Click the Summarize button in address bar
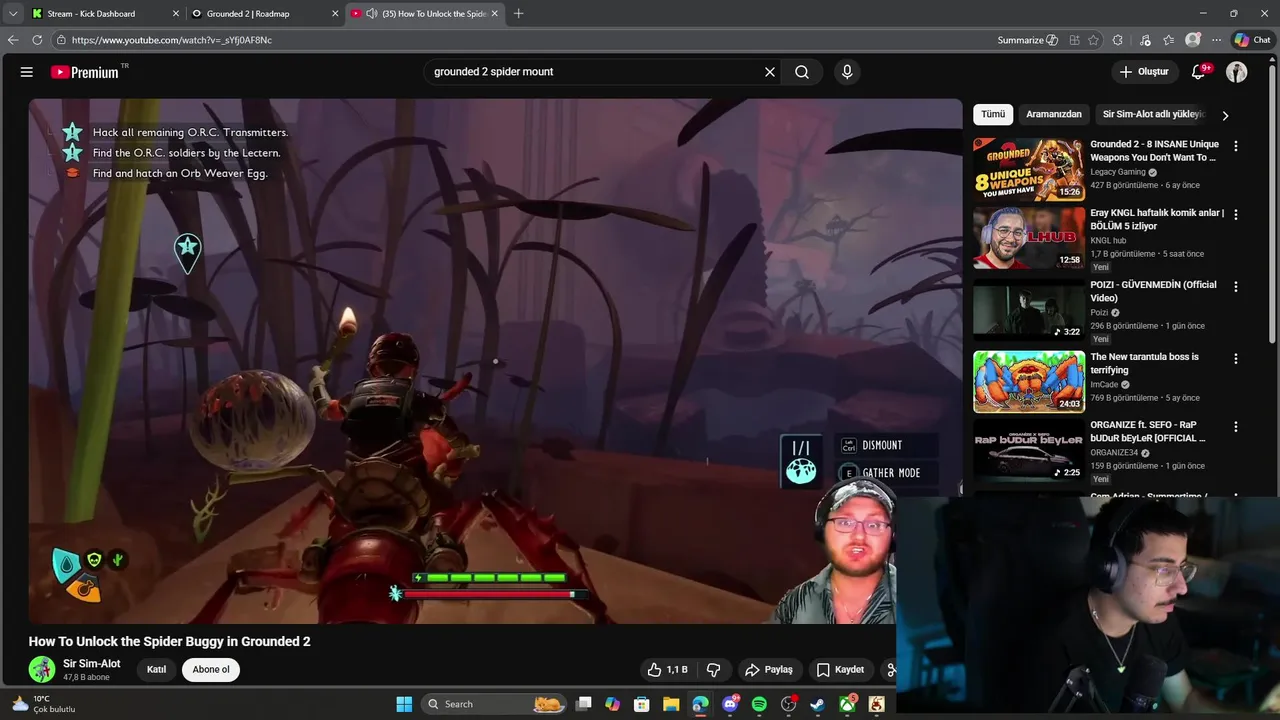Image resolution: width=1280 pixels, height=720 pixels. [1027, 40]
